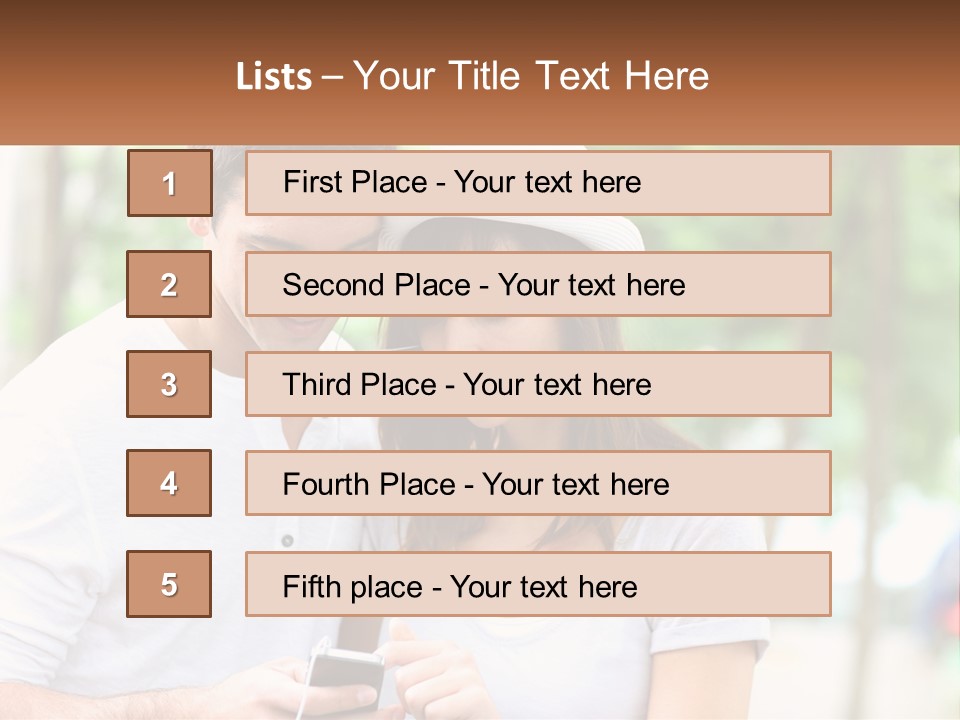
Task: Click the number 5 square
Action: coord(169,584)
